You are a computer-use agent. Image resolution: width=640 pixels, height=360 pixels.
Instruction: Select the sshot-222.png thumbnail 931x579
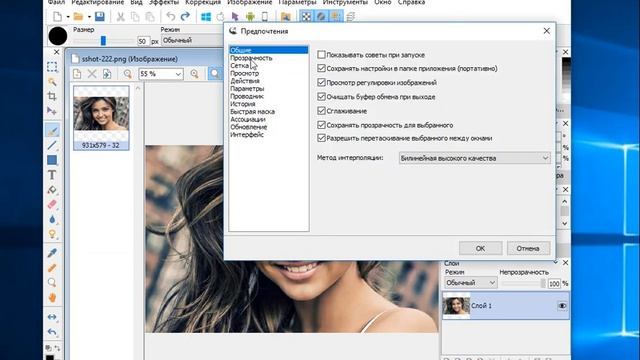pos(101,118)
